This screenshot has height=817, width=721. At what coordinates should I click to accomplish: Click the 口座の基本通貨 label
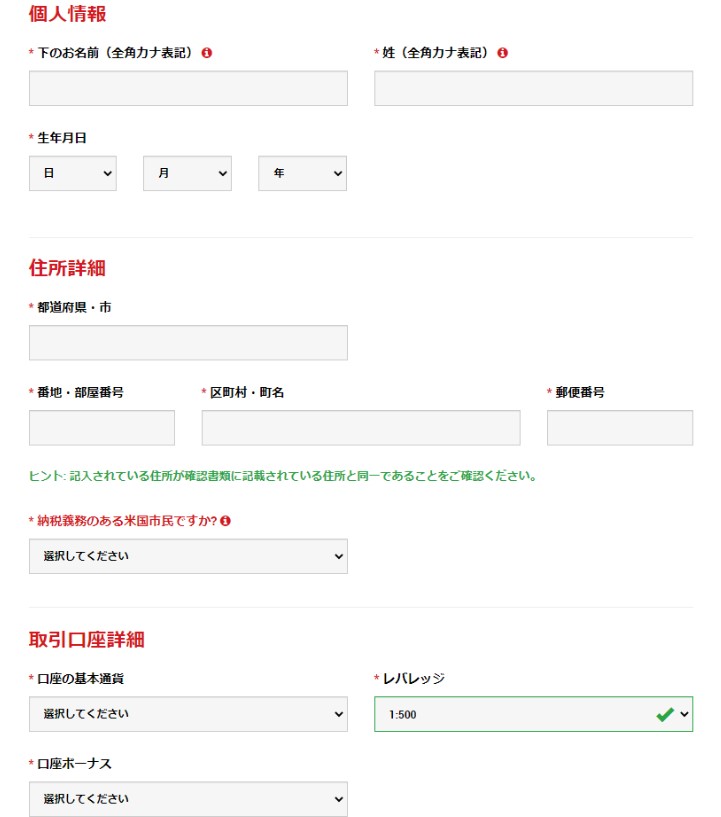(x=80, y=678)
